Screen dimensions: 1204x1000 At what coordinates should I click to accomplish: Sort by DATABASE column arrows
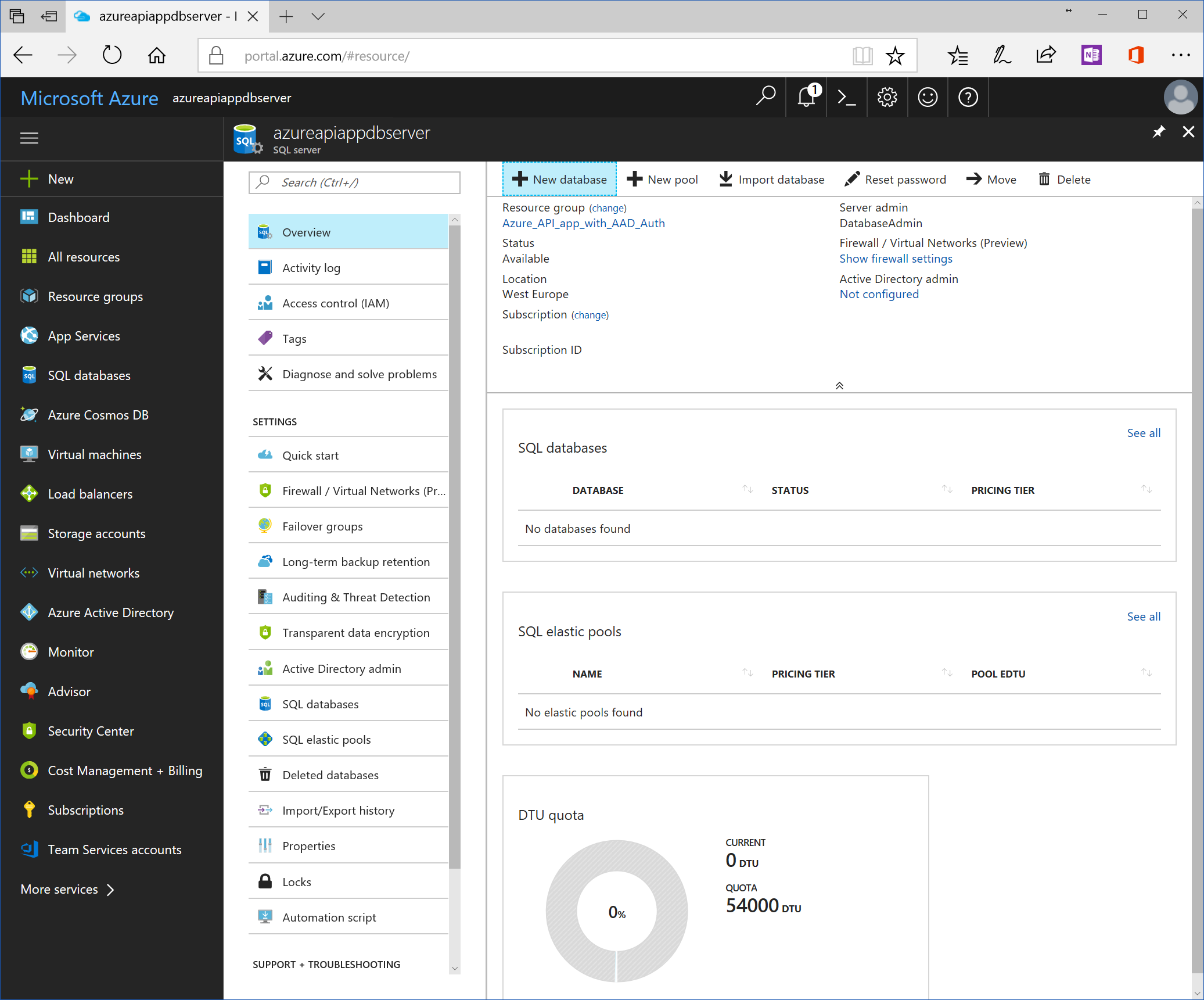pos(747,490)
